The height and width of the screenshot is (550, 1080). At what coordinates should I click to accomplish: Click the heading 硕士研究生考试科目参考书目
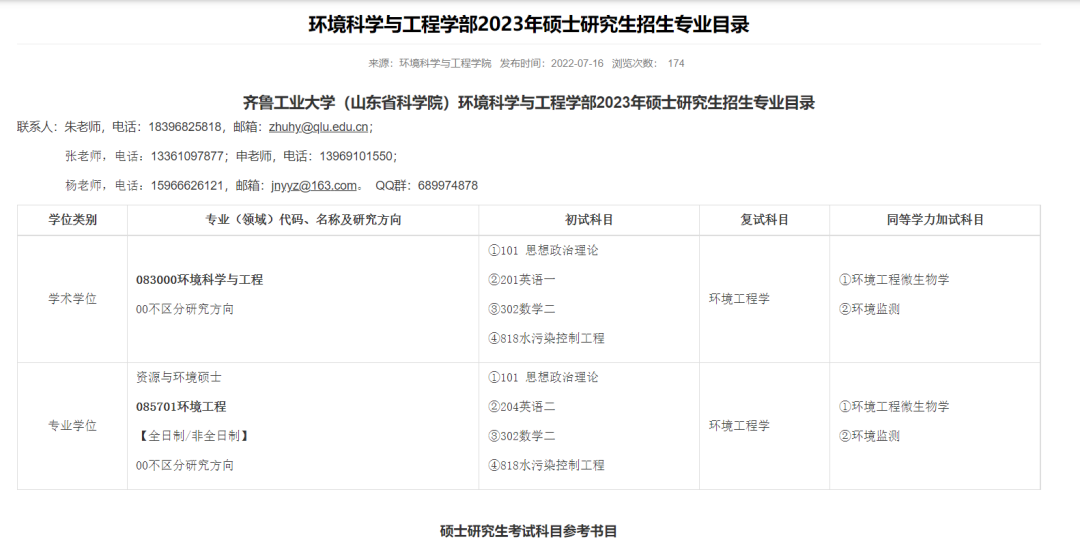529,531
